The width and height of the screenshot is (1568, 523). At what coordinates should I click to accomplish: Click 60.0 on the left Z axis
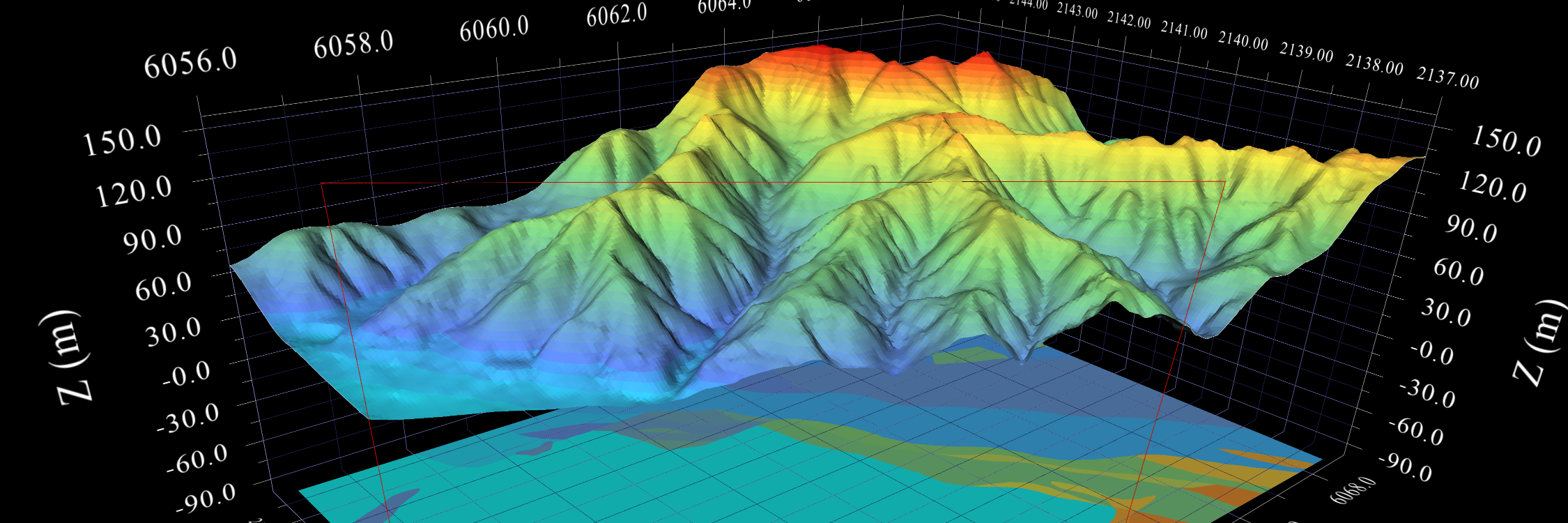tap(163, 286)
